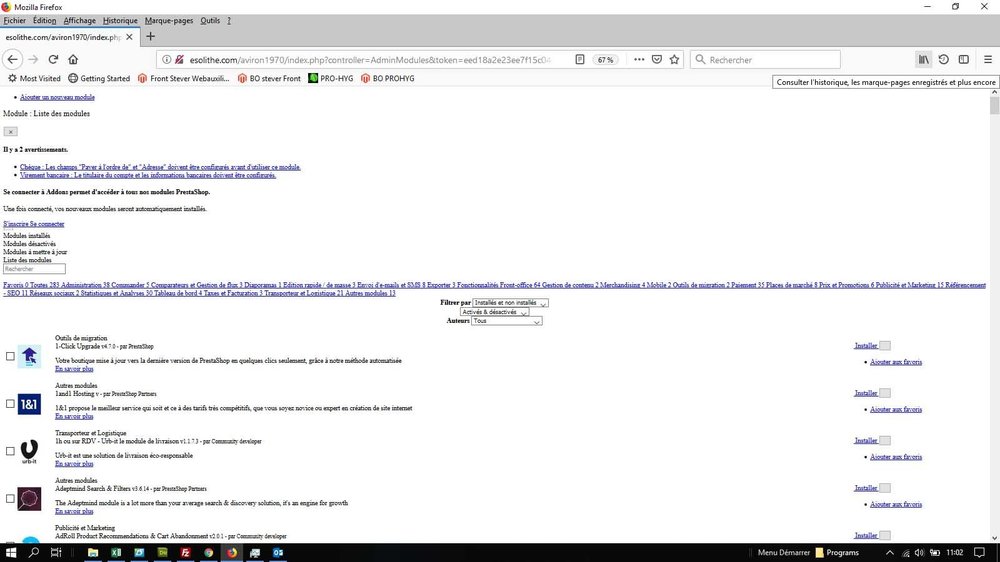Open Task View in the taskbar
The image size is (1000, 562).
56,552
